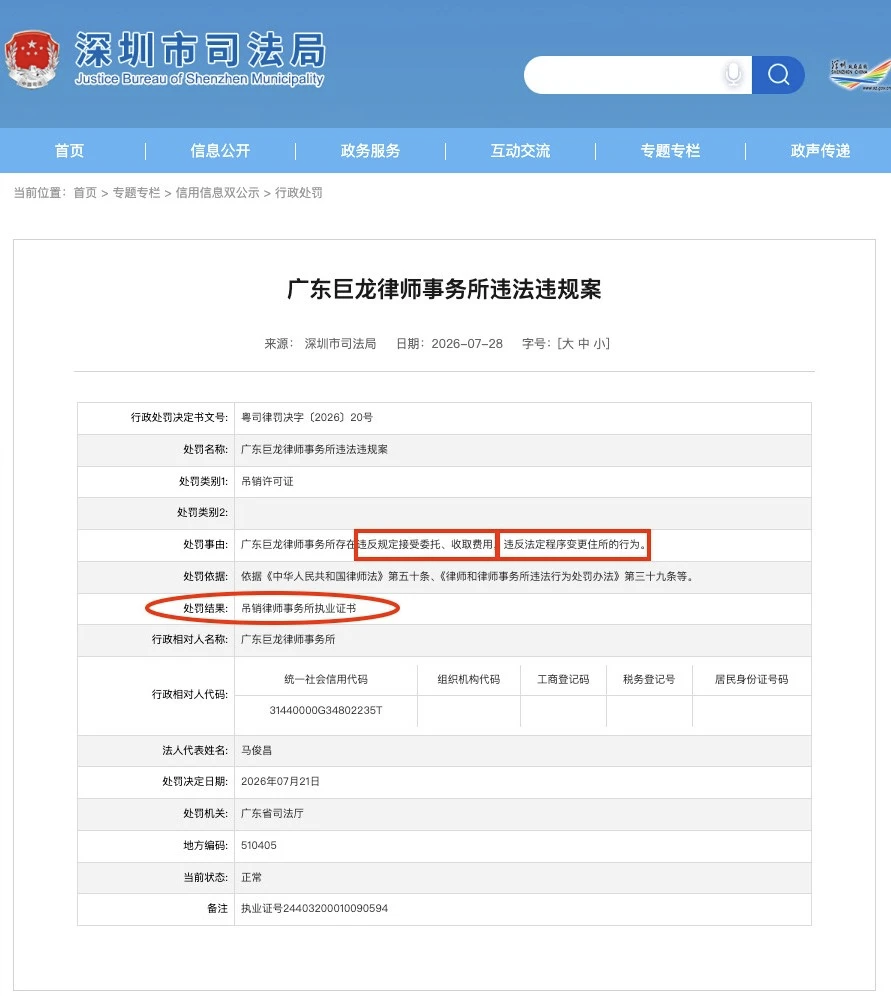
Task: Click the 行政相对人名称 value 广东巨龙律师事务所
Action: 288,639
